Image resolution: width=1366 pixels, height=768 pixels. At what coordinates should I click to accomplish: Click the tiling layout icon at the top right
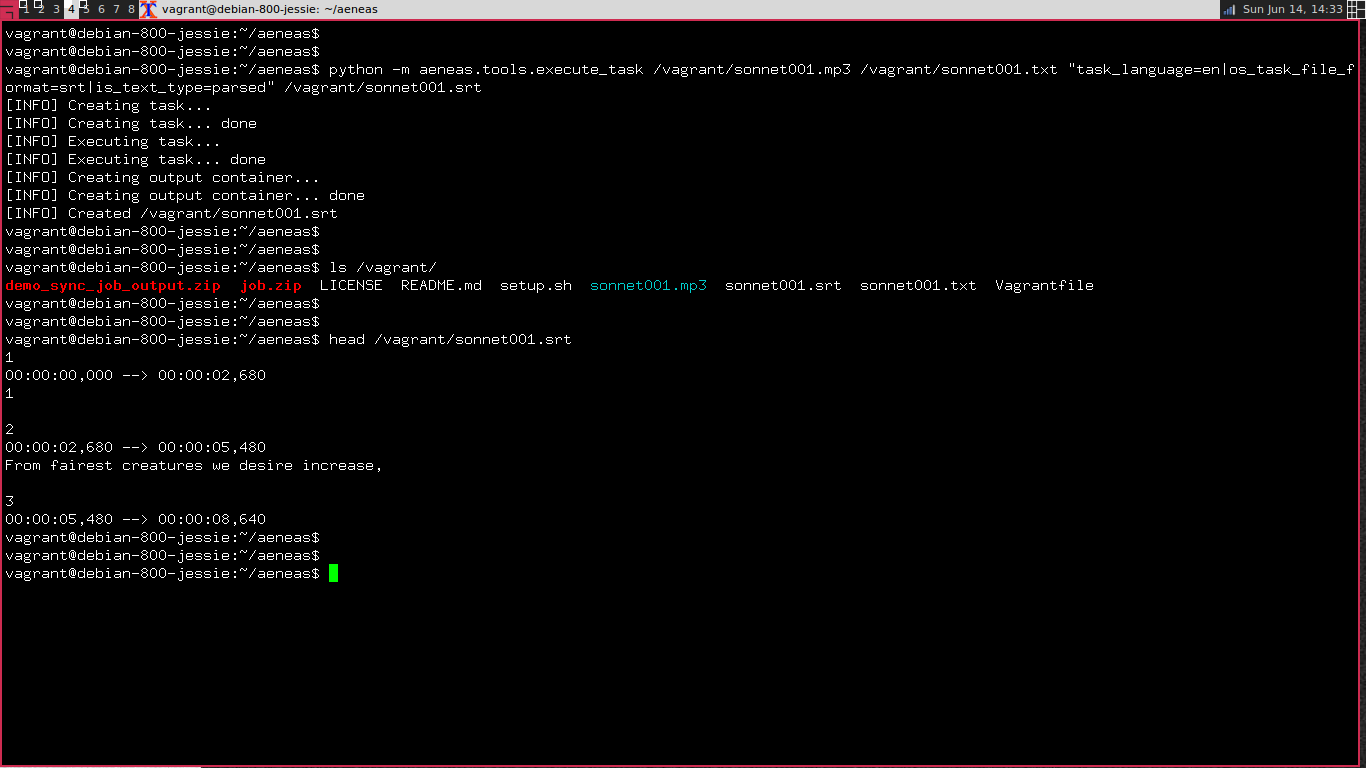tap(1356, 9)
